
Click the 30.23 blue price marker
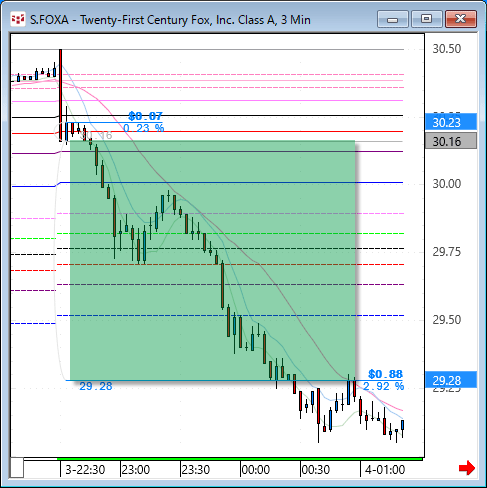click(x=451, y=122)
